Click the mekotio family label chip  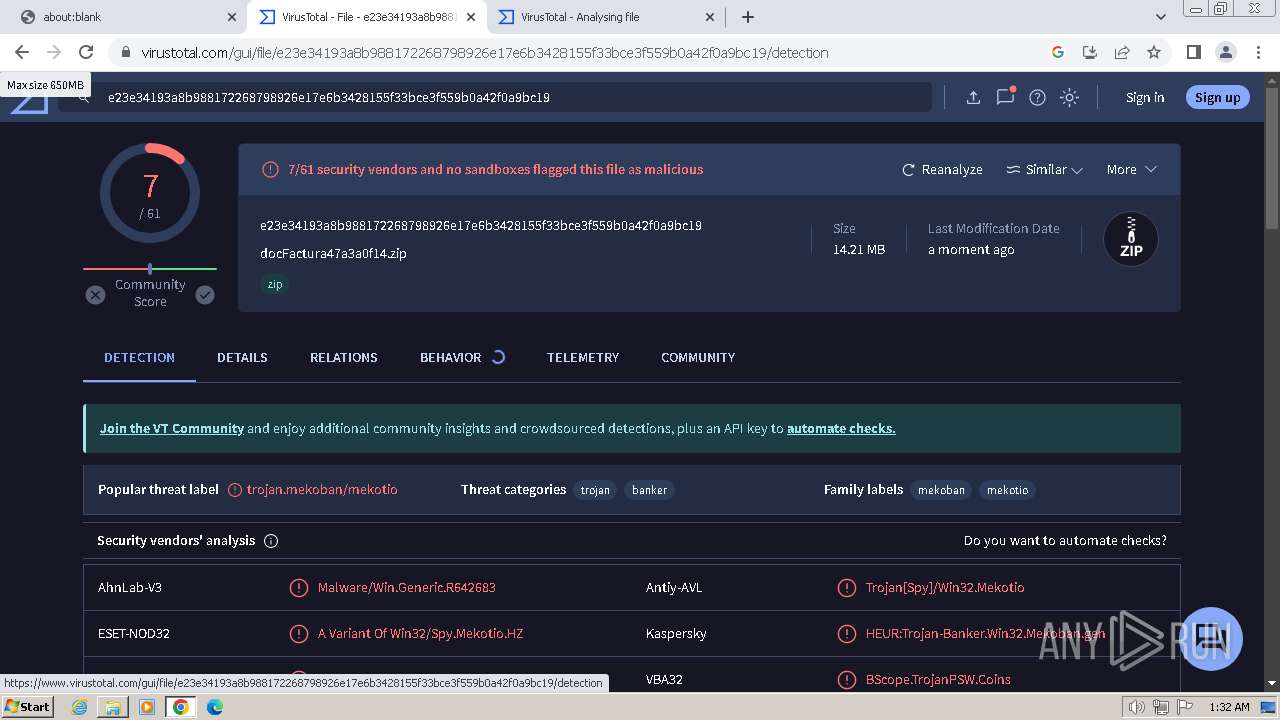1007,490
